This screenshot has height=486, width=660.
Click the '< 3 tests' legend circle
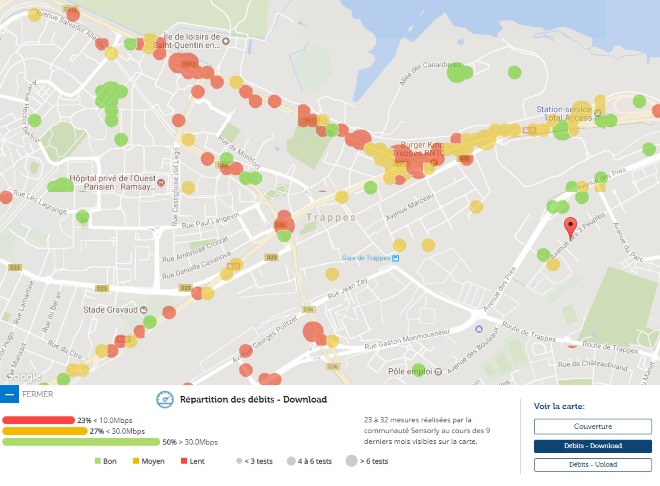coord(239,461)
